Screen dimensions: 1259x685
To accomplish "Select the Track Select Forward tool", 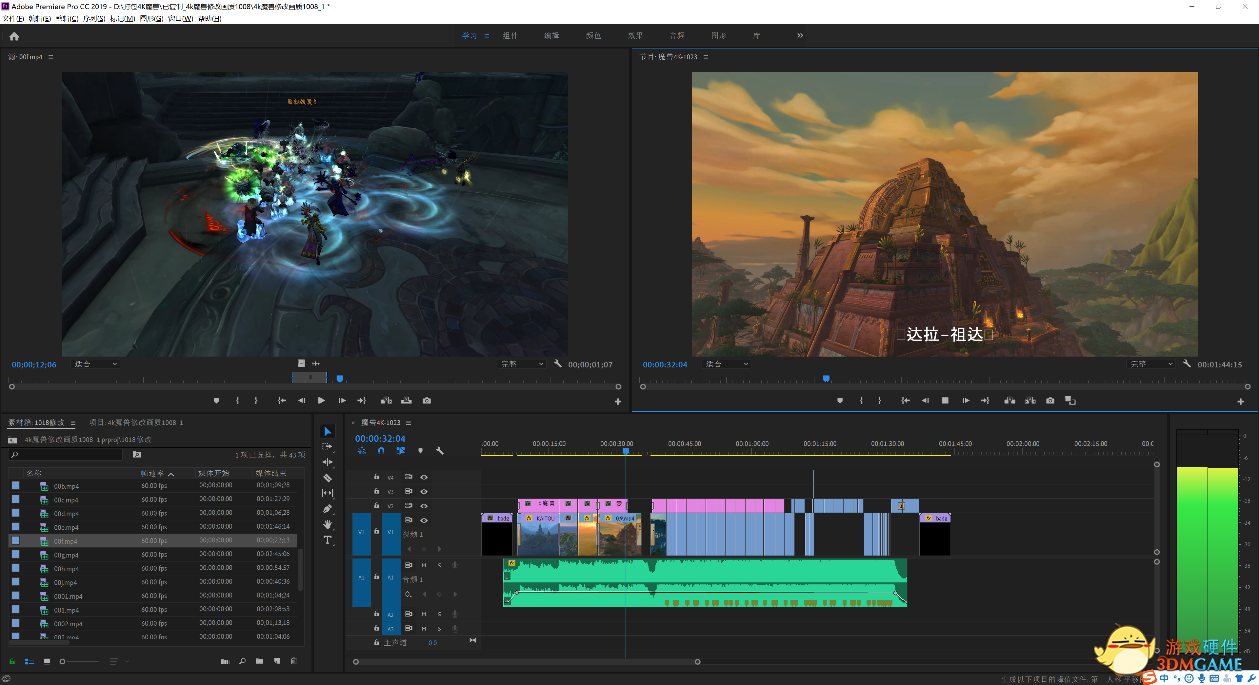I will (x=327, y=447).
